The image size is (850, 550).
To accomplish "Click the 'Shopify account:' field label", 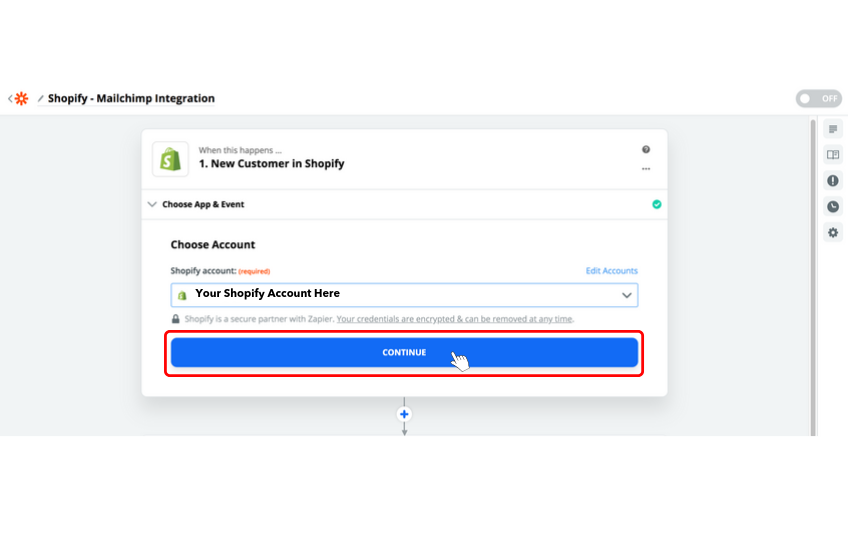I will click(203, 270).
